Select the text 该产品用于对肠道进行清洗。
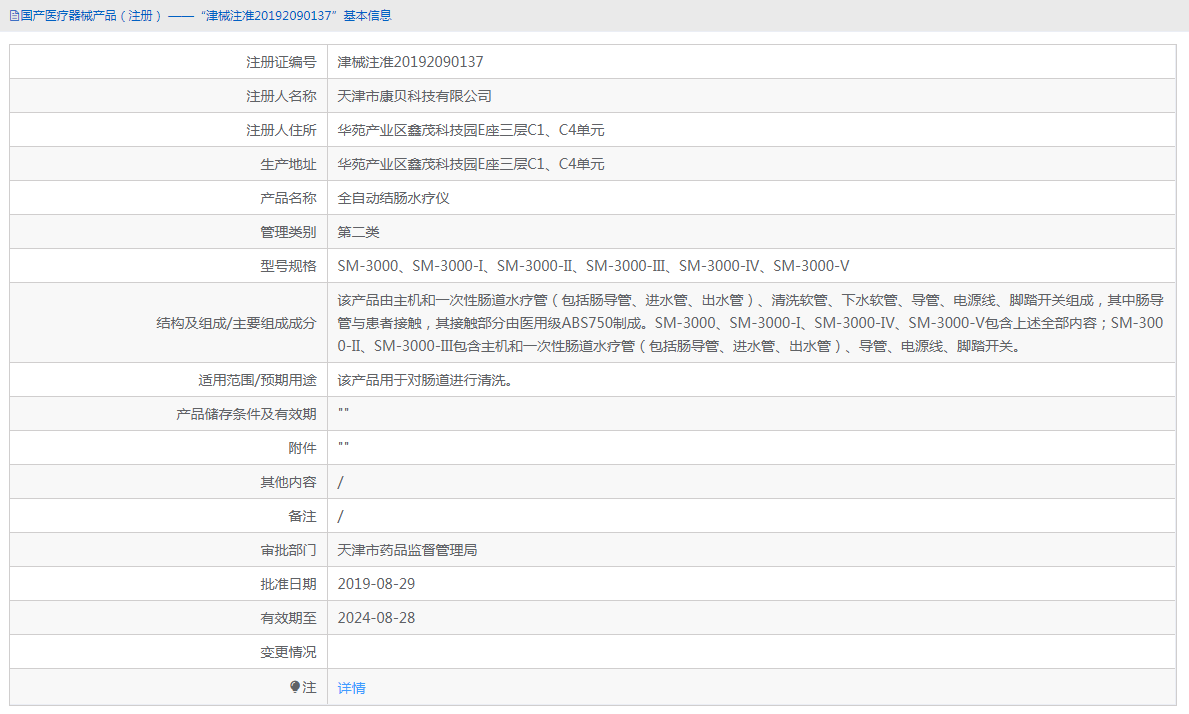This screenshot has width=1189, height=714. (425, 380)
